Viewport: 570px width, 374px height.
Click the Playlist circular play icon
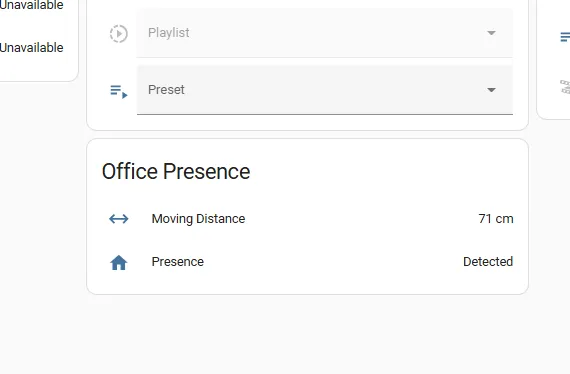pyautogui.click(x=119, y=34)
